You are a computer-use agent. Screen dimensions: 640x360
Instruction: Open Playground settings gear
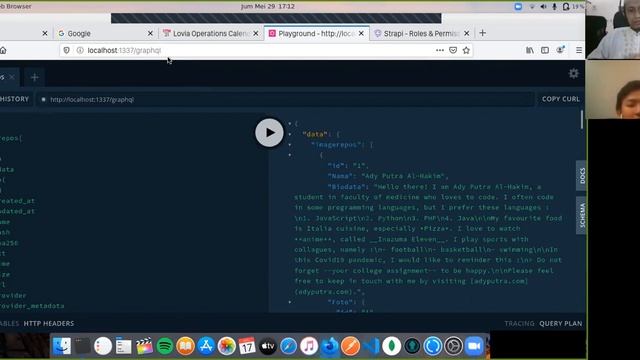tap(573, 73)
